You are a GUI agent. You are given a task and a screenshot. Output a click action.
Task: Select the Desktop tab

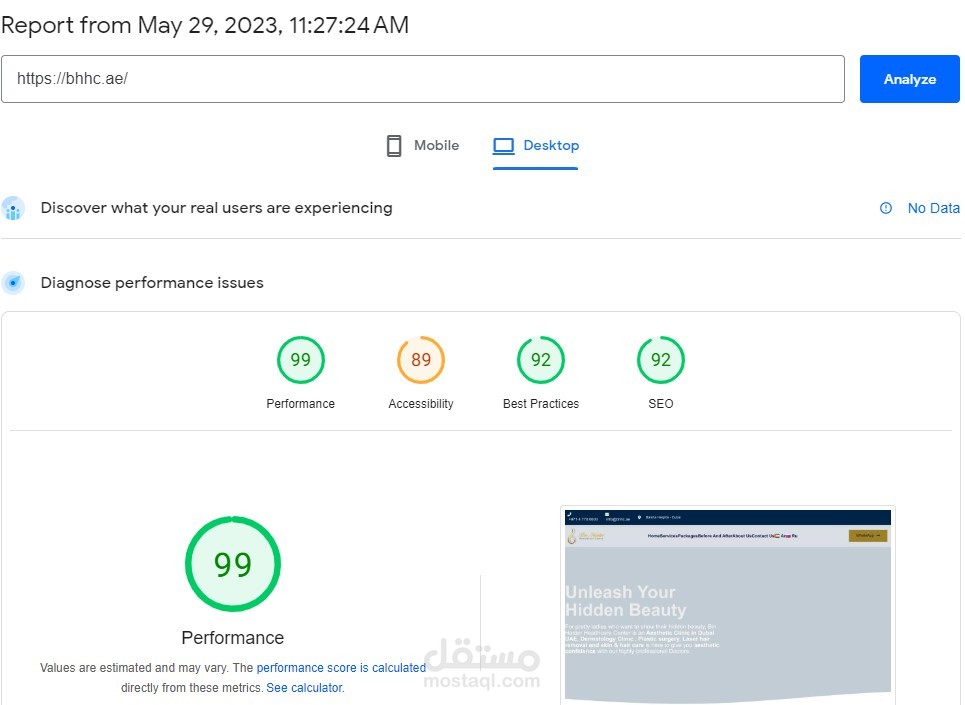click(535, 146)
